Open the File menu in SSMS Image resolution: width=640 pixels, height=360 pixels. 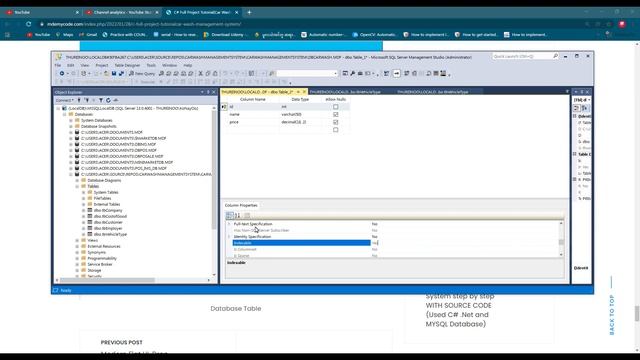58,65
